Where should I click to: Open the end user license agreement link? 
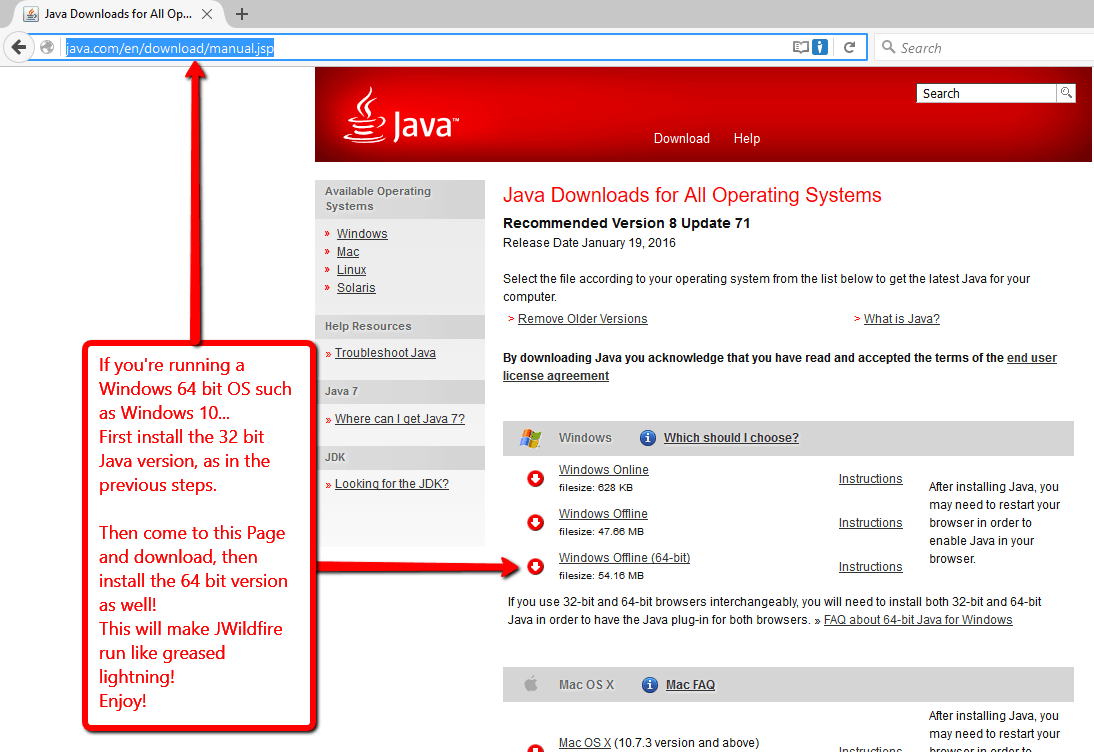click(x=779, y=367)
